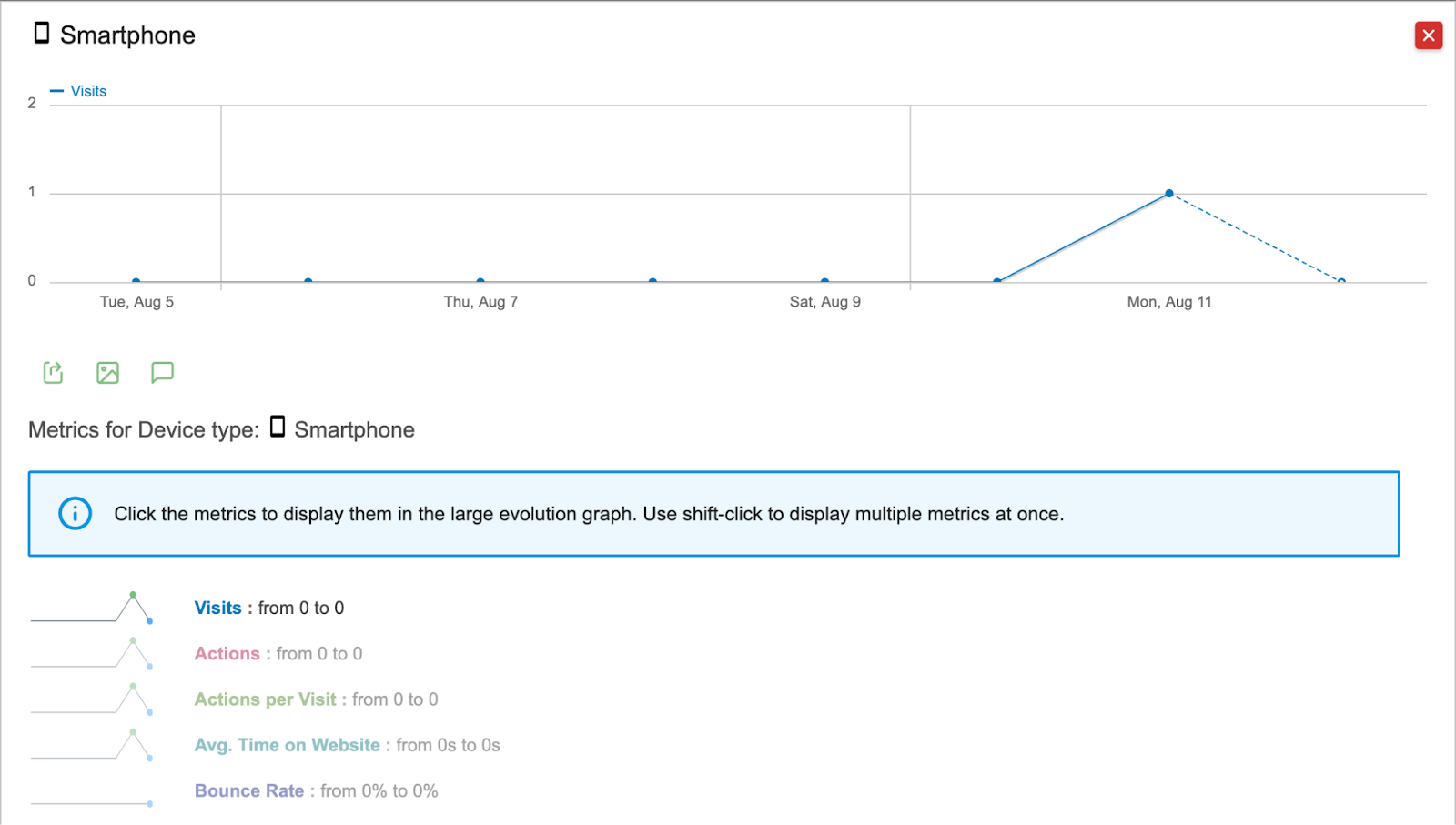Image resolution: width=1456 pixels, height=825 pixels.
Task: Click the data point at Tue, Aug 5
Action: [x=136, y=281]
